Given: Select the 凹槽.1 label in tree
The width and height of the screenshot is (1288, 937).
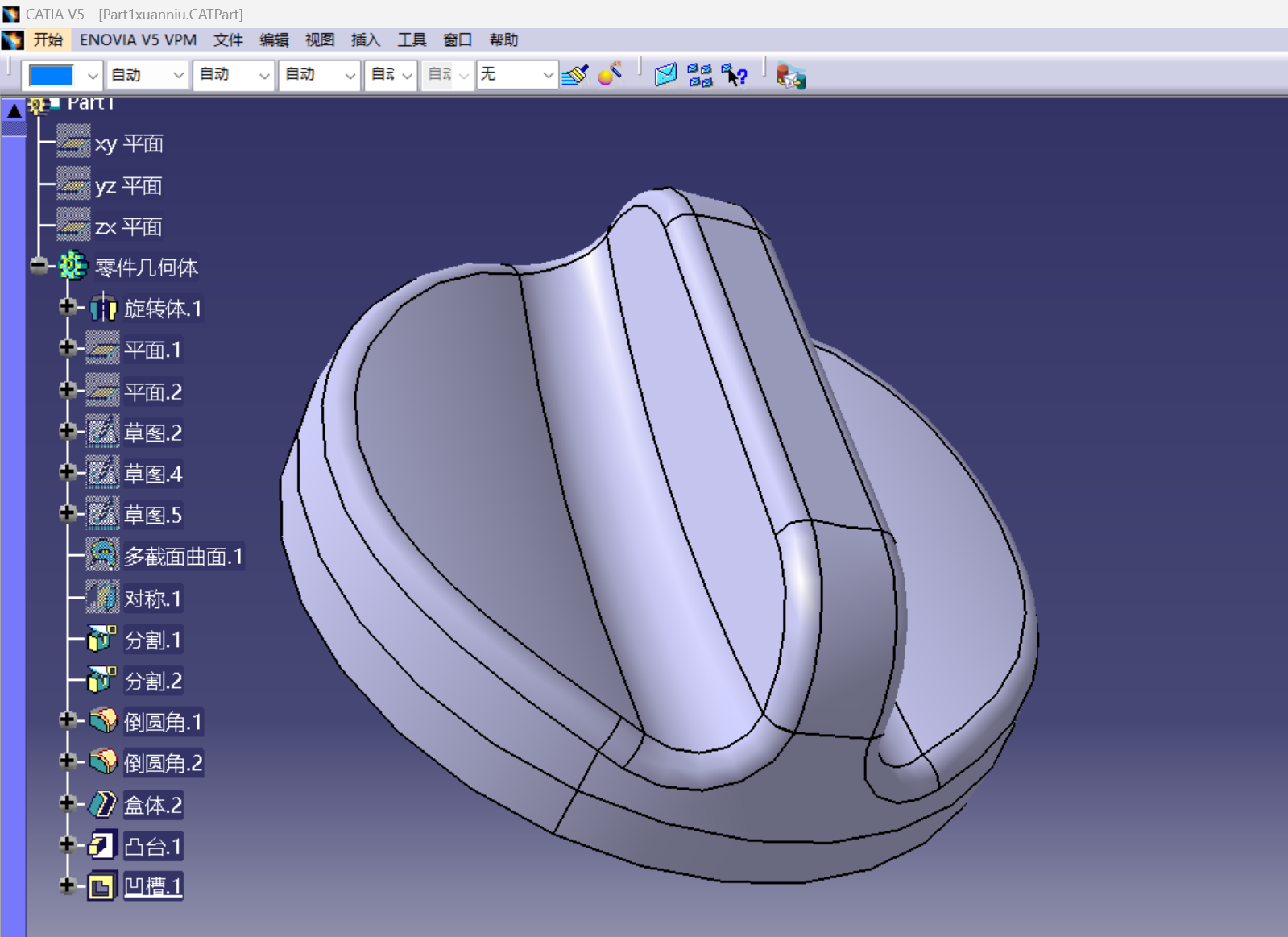Looking at the screenshot, I should click(153, 886).
